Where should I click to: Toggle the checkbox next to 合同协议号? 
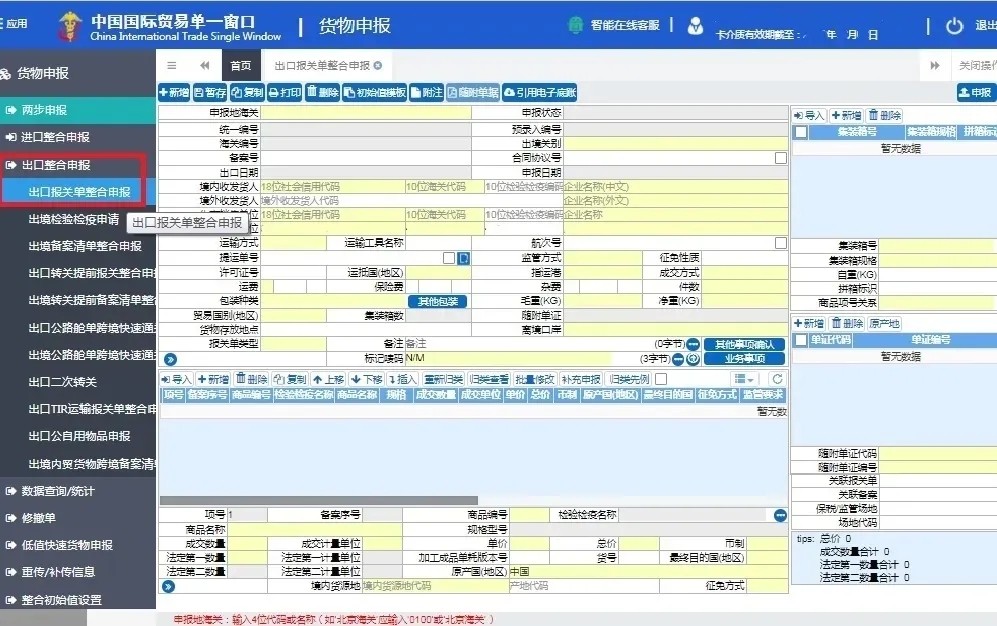click(x=780, y=158)
